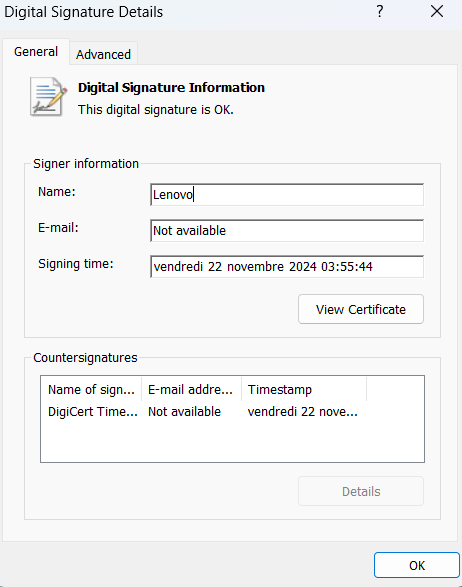This screenshot has height=587, width=462.
Task: Select the DigiCert Time... countersignature row
Action: (x=232, y=411)
